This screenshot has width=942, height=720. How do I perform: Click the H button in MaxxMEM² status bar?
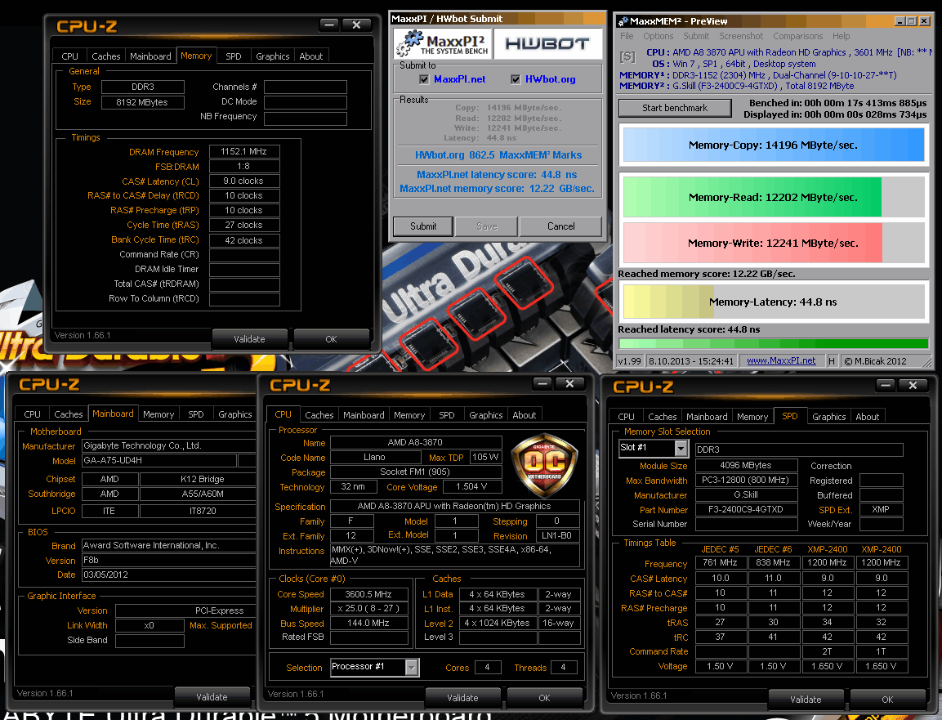coord(831,361)
